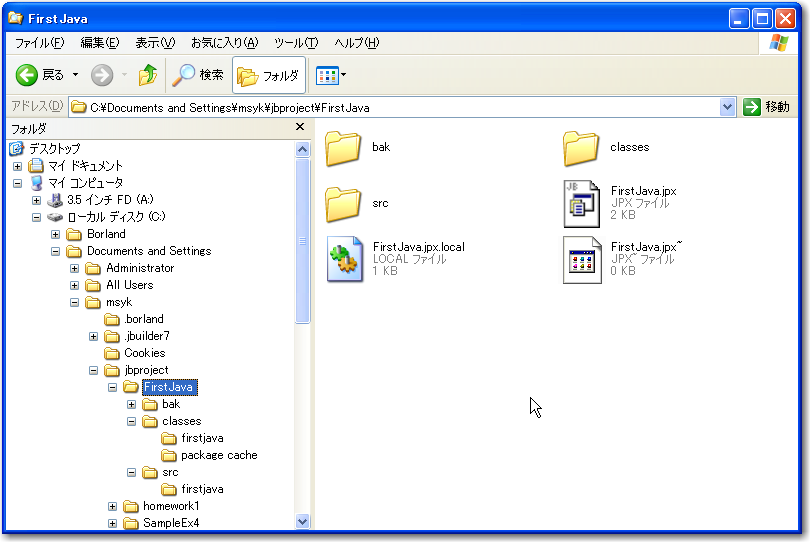Open the src folder in file pane
The height and width of the screenshot is (542, 810).
point(344,203)
